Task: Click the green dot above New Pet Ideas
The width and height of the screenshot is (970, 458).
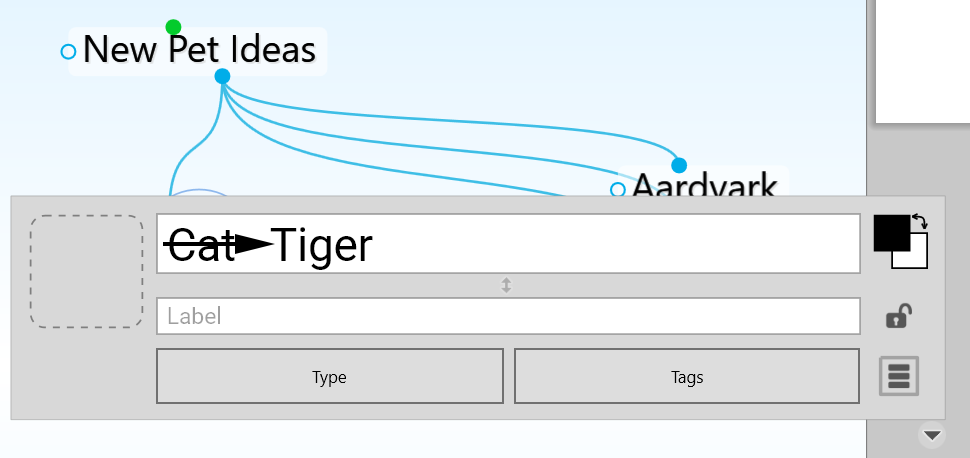Action: click(x=173, y=27)
